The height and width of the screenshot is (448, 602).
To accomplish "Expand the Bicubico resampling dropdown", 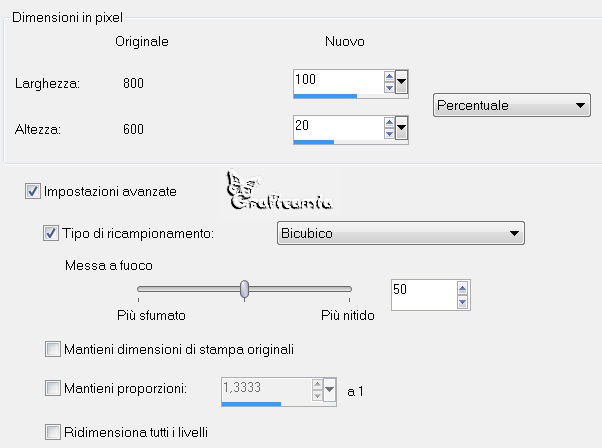I will 400,233.
